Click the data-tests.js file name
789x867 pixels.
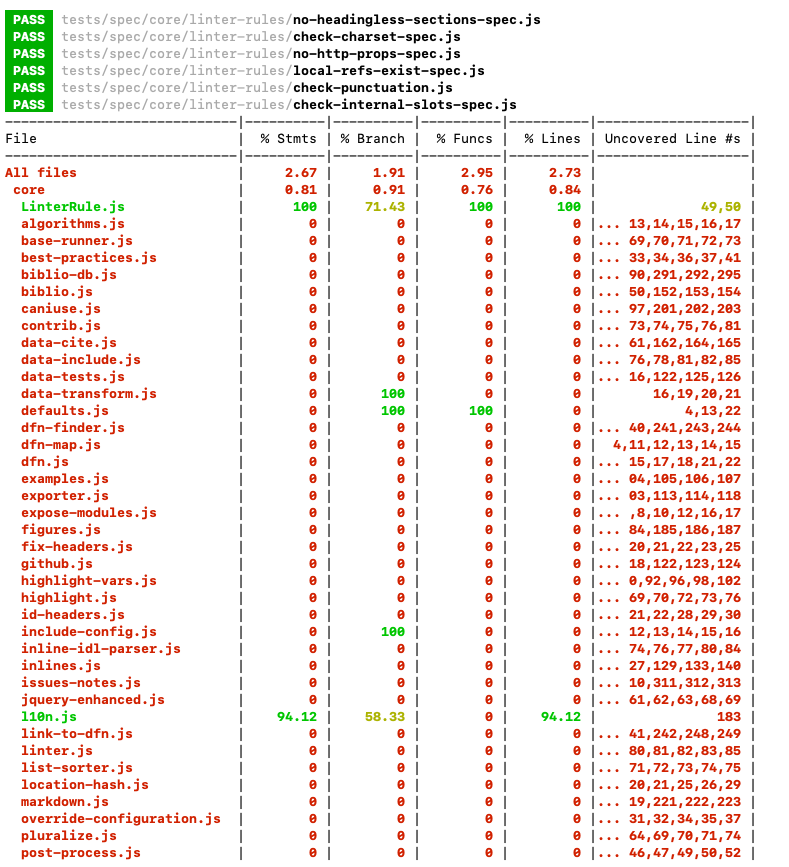pyautogui.click(x=73, y=377)
